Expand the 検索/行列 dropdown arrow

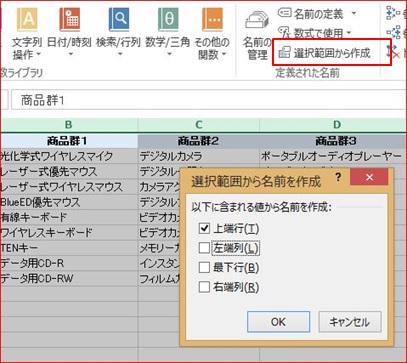[x=119, y=54]
